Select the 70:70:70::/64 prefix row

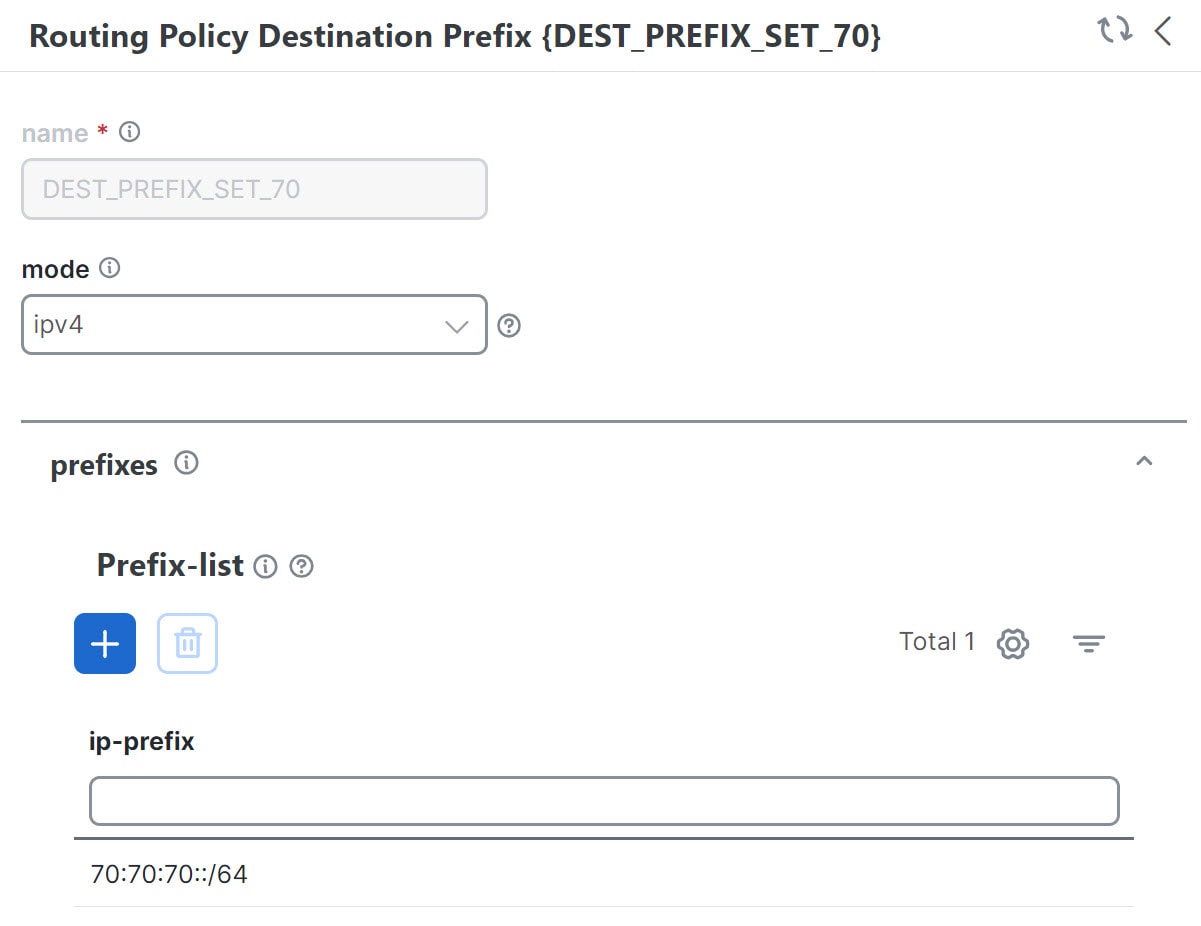(170, 873)
